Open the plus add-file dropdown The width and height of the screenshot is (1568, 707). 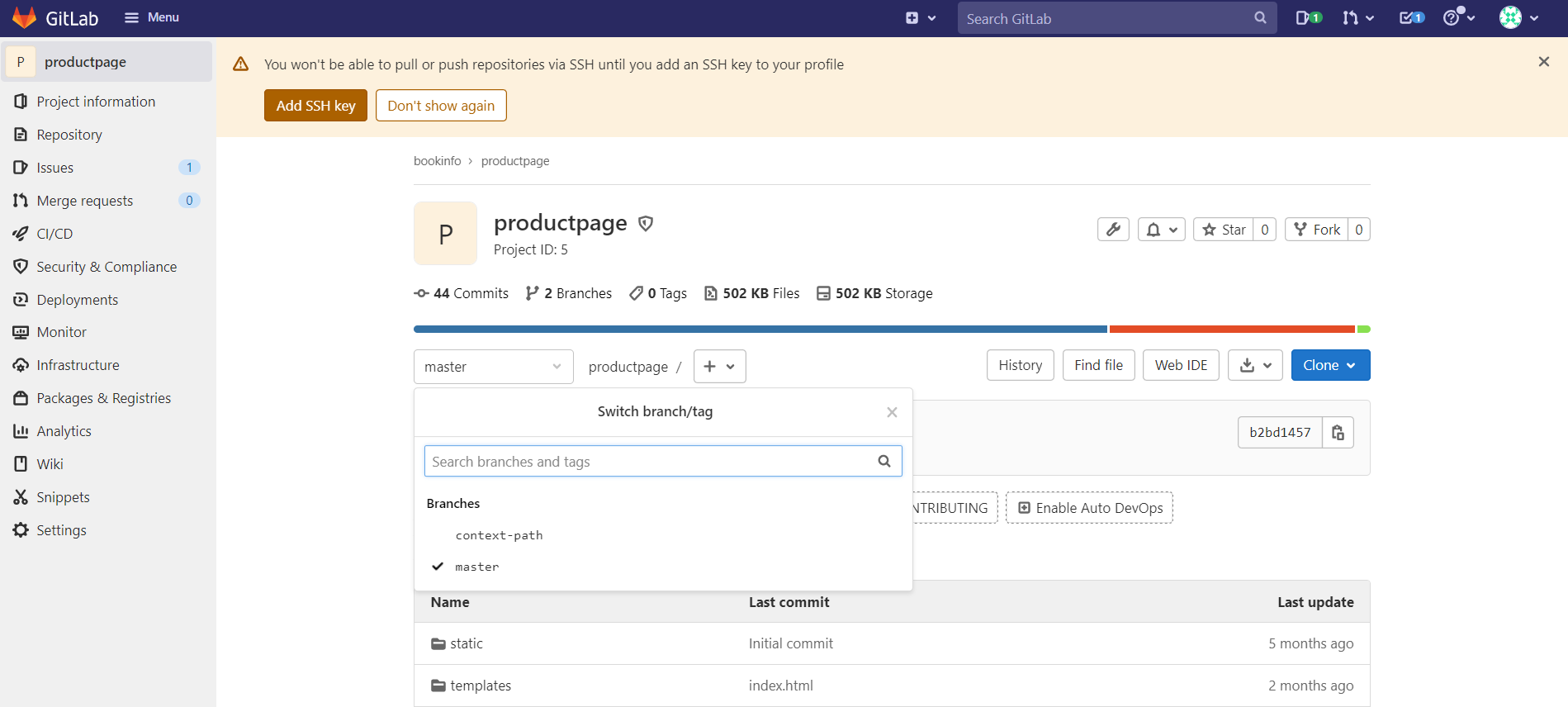pos(720,366)
